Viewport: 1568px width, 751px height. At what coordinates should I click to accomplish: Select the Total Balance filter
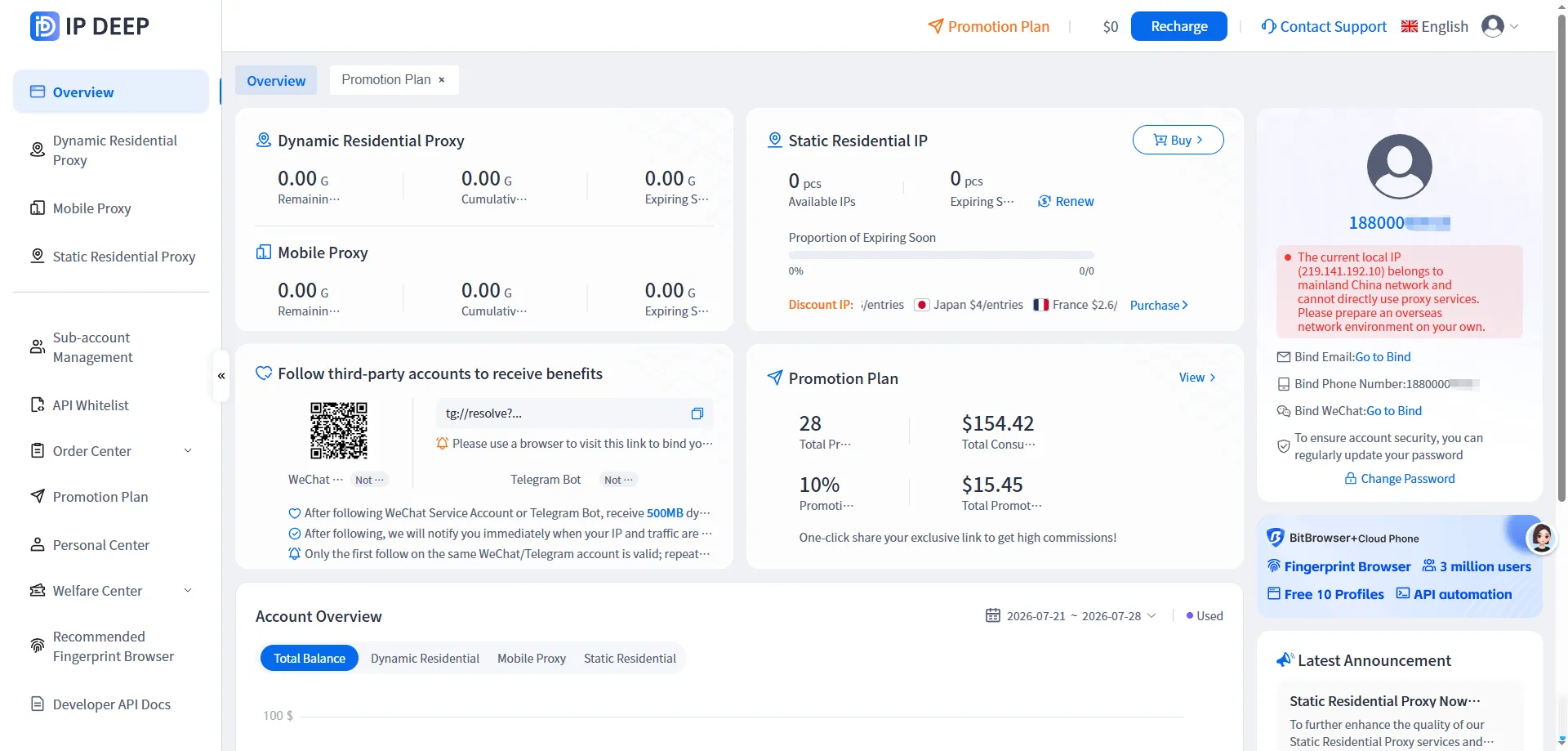pyautogui.click(x=310, y=659)
